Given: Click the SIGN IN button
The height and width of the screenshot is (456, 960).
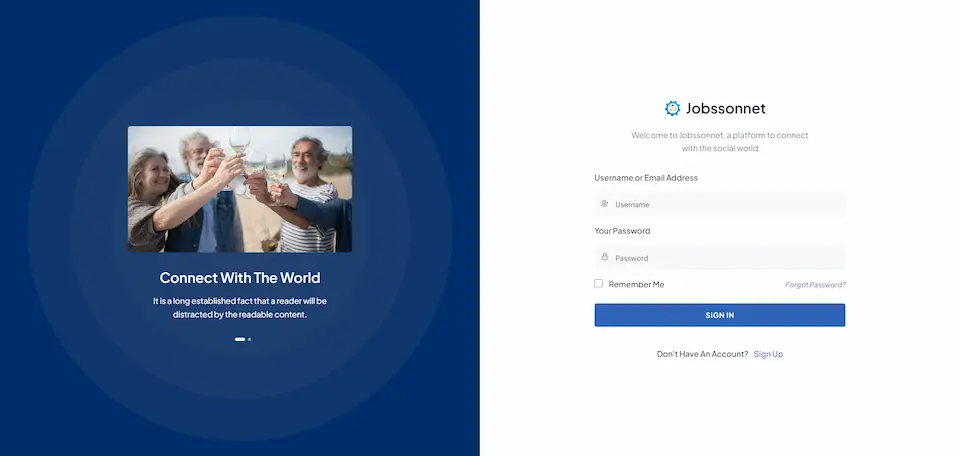Looking at the screenshot, I should [x=719, y=315].
